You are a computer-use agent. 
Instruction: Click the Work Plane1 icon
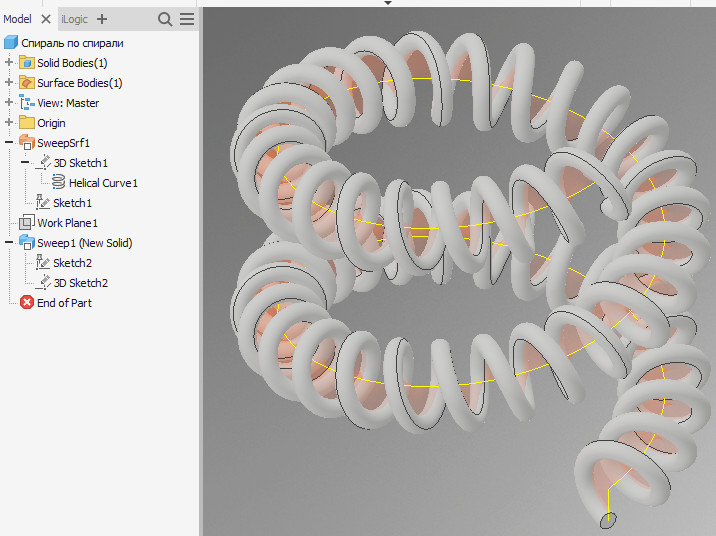(x=27, y=222)
